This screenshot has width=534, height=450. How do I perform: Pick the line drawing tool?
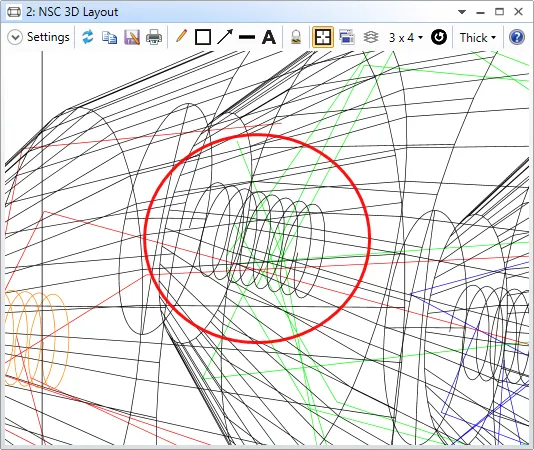247,37
